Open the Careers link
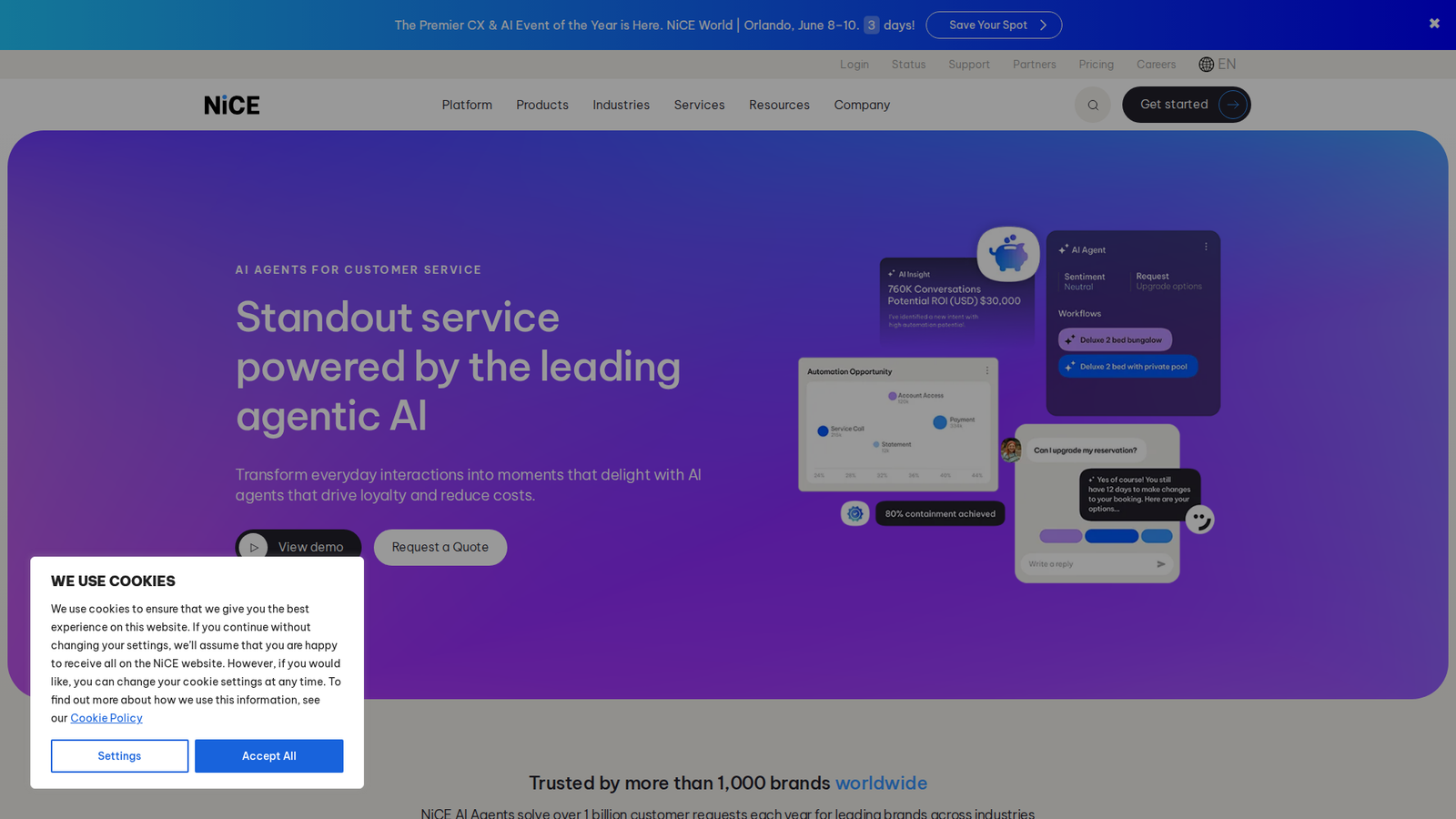Viewport: 1456px width, 819px height. tap(1156, 65)
